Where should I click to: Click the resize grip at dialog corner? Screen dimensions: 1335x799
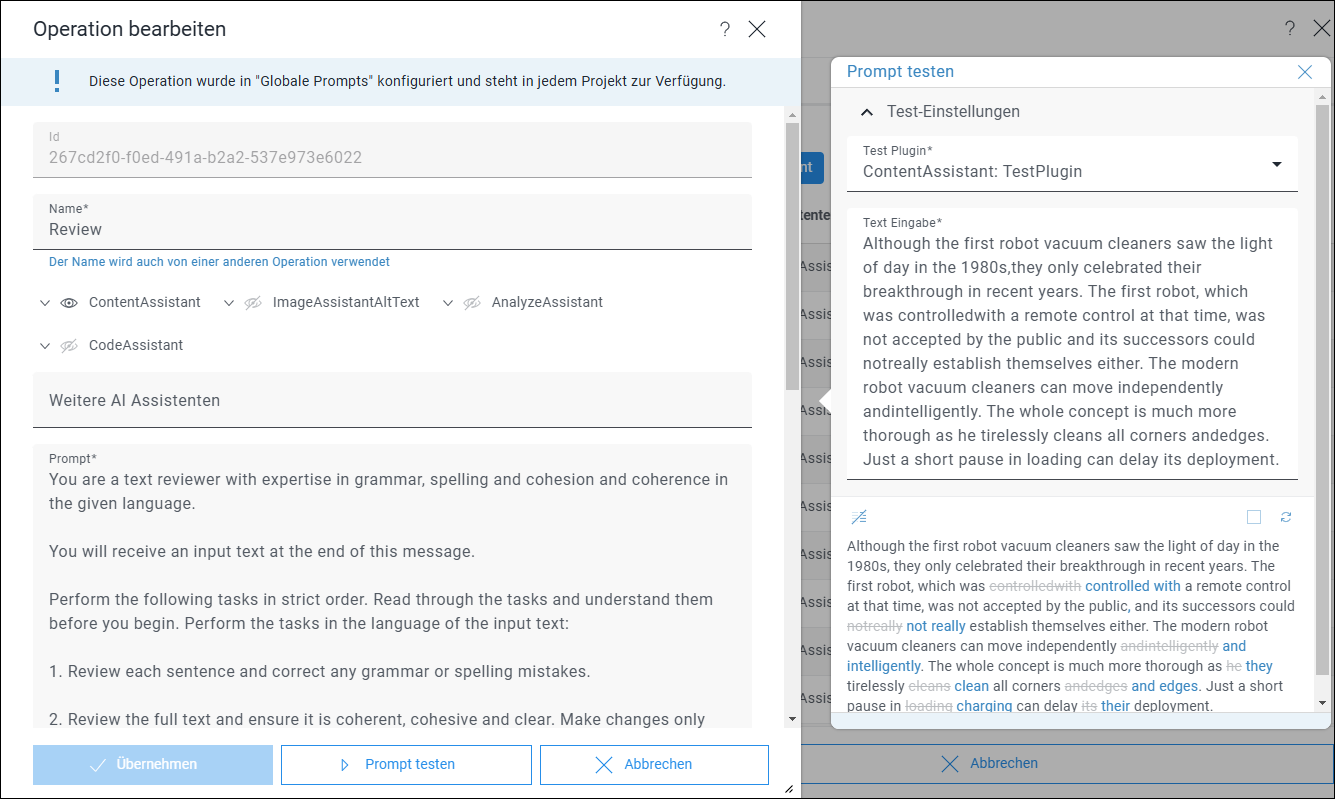(x=789, y=789)
